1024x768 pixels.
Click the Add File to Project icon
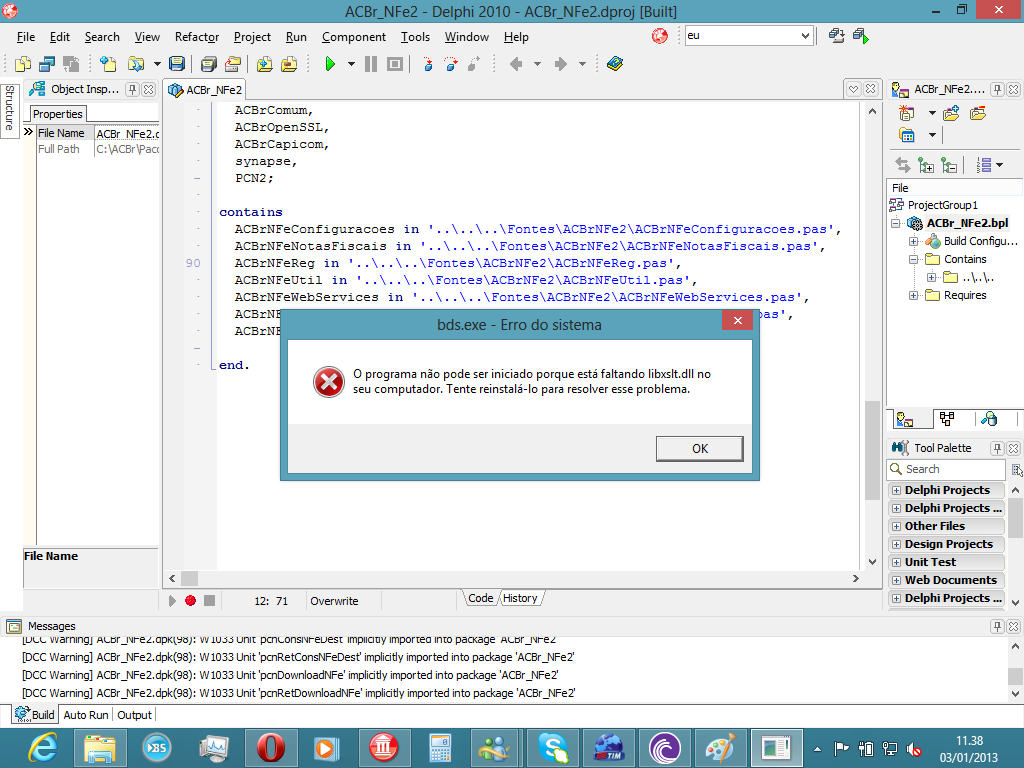[x=264, y=64]
